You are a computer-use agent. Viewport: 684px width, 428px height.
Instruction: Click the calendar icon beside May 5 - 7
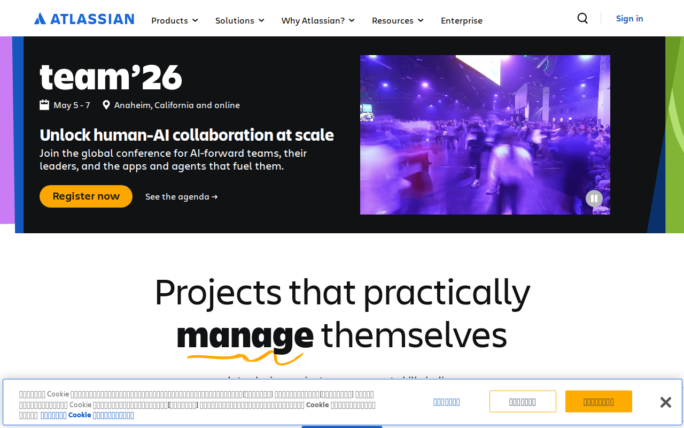coord(44,105)
